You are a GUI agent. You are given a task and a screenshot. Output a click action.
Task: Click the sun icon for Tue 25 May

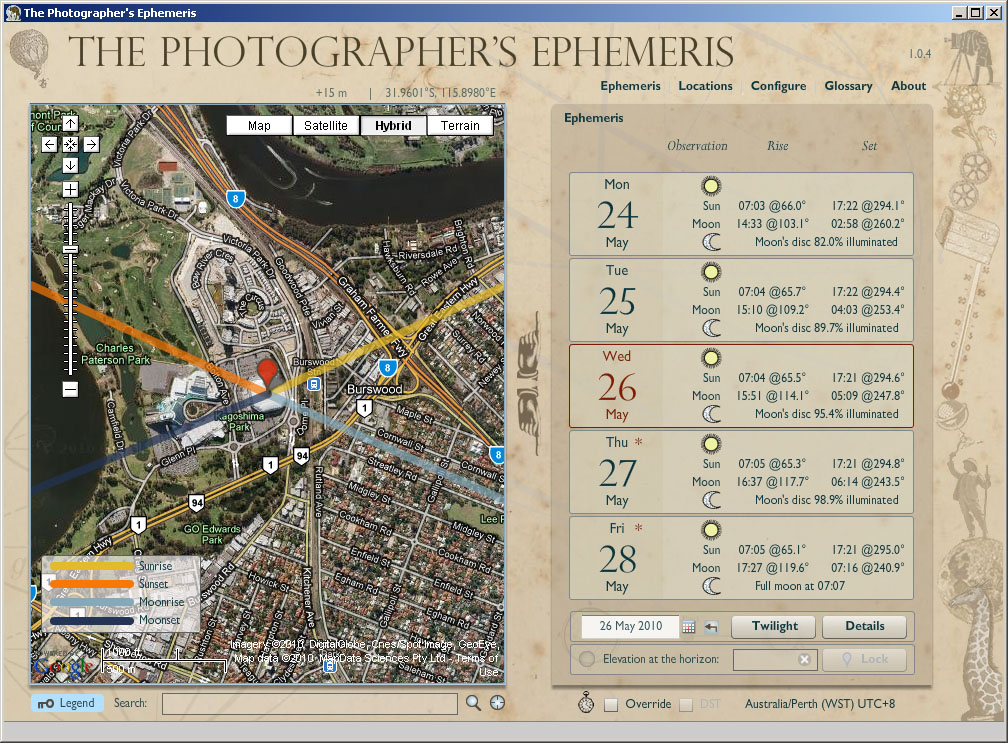711,272
